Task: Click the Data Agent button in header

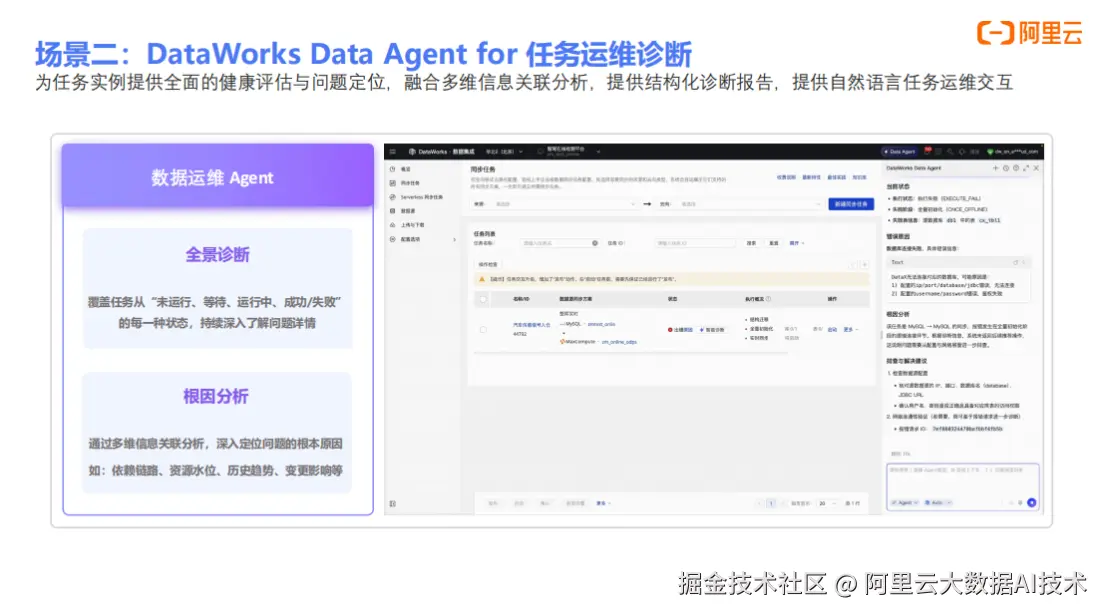Action: (x=899, y=152)
